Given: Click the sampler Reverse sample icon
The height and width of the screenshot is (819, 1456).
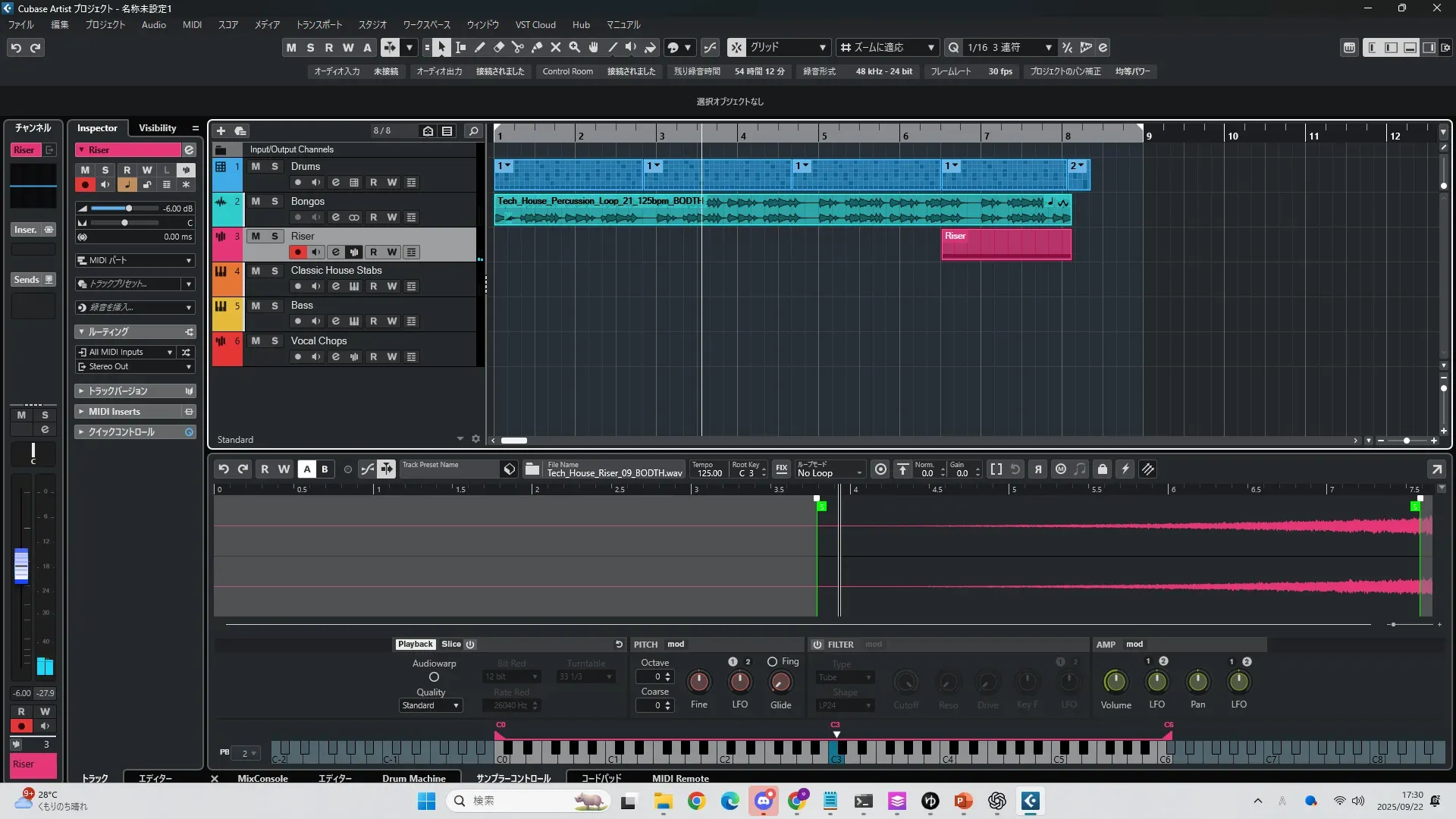Looking at the screenshot, I should pyautogui.click(x=1038, y=469).
